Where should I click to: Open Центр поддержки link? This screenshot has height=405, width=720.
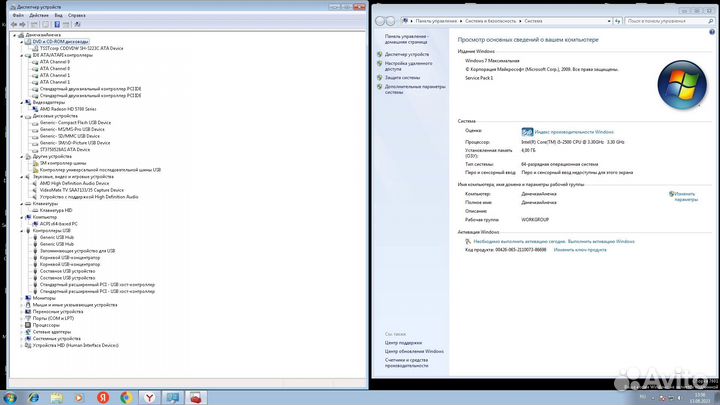point(403,343)
